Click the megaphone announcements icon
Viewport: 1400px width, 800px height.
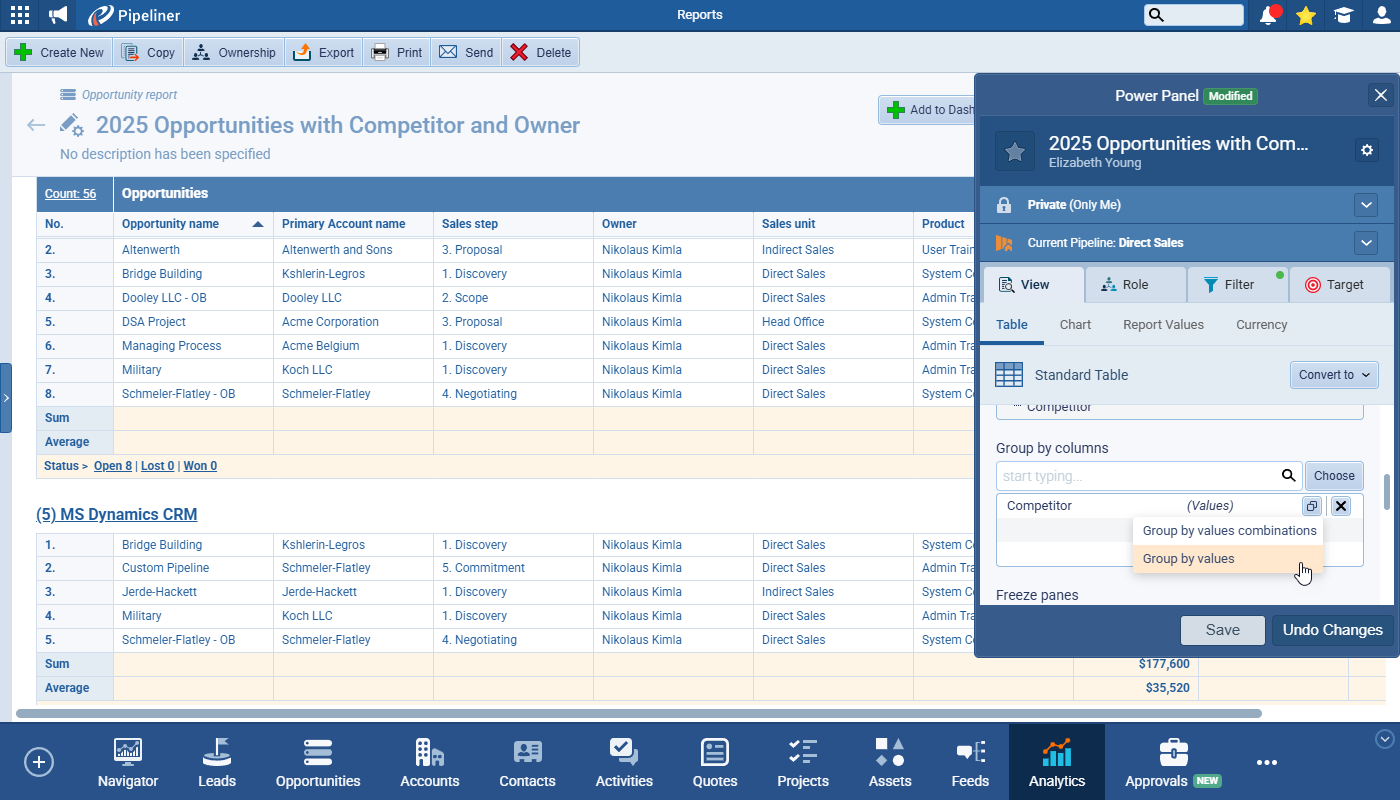click(x=59, y=15)
